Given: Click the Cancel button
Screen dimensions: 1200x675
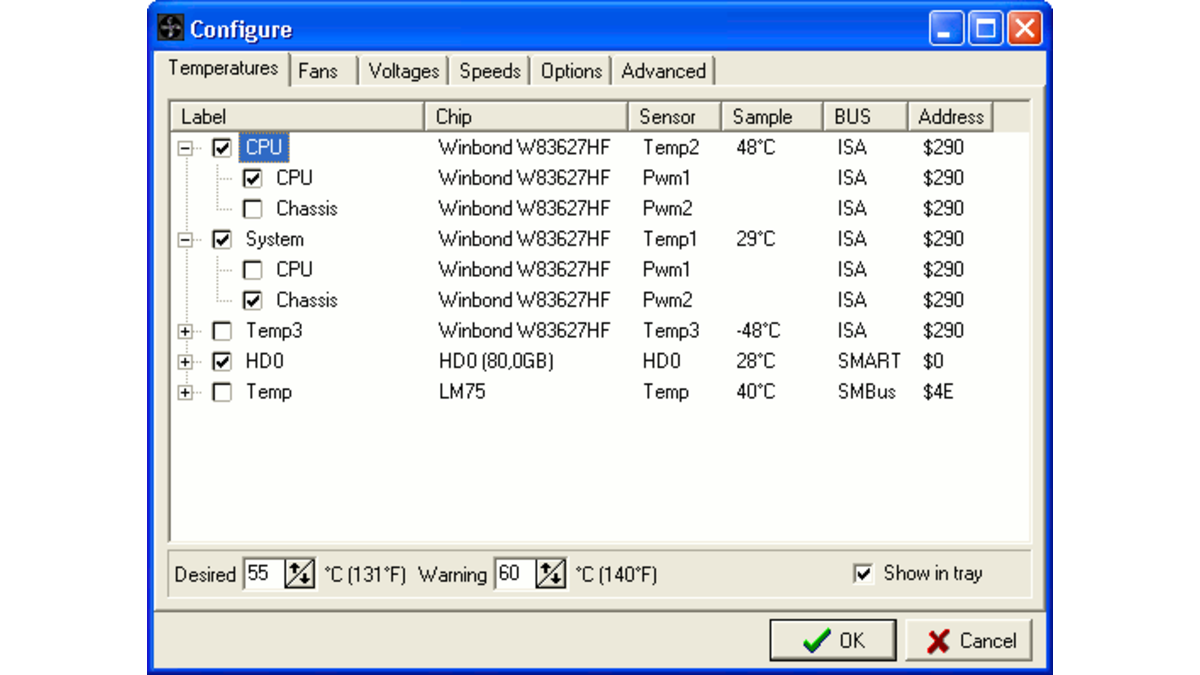Looking at the screenshot, I should (x=968, y=641).
